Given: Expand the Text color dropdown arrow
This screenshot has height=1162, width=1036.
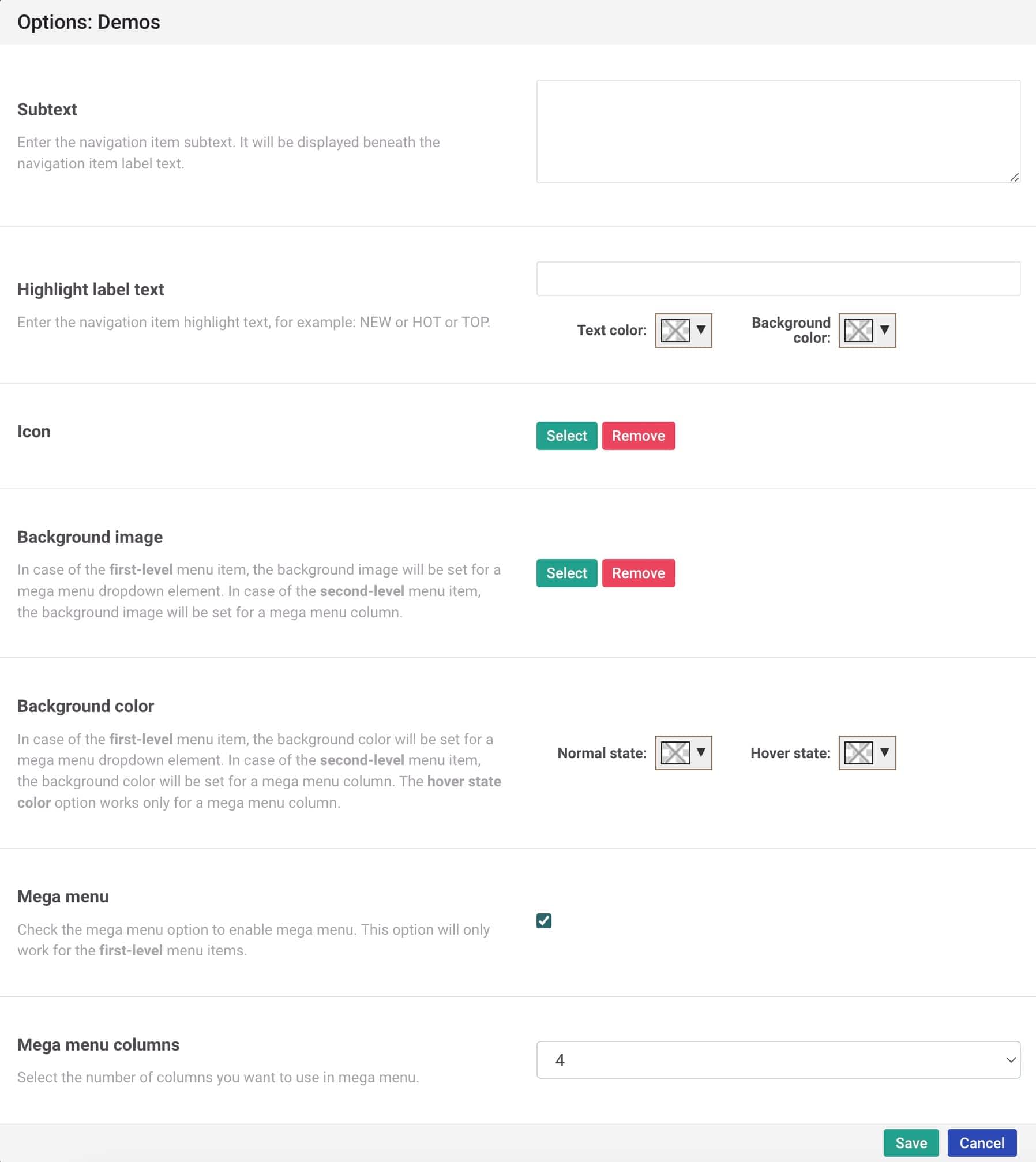Looking at the screenshot, I should [701, 330].
